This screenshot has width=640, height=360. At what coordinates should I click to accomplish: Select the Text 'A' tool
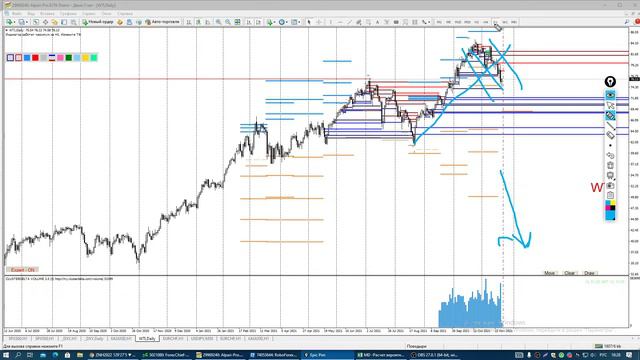[x=377, y=22]
